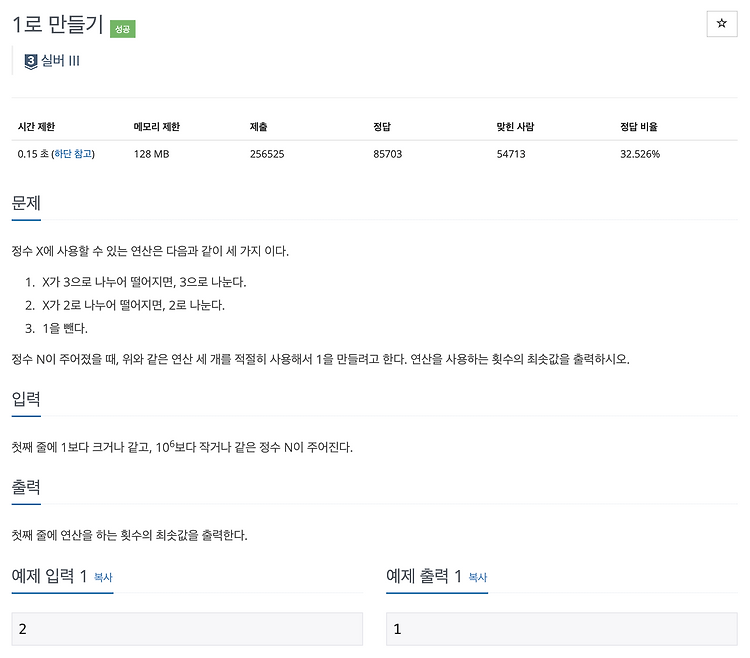Copy example input 1 with 복사
The image size is (750, 658).
pos(103,577)
